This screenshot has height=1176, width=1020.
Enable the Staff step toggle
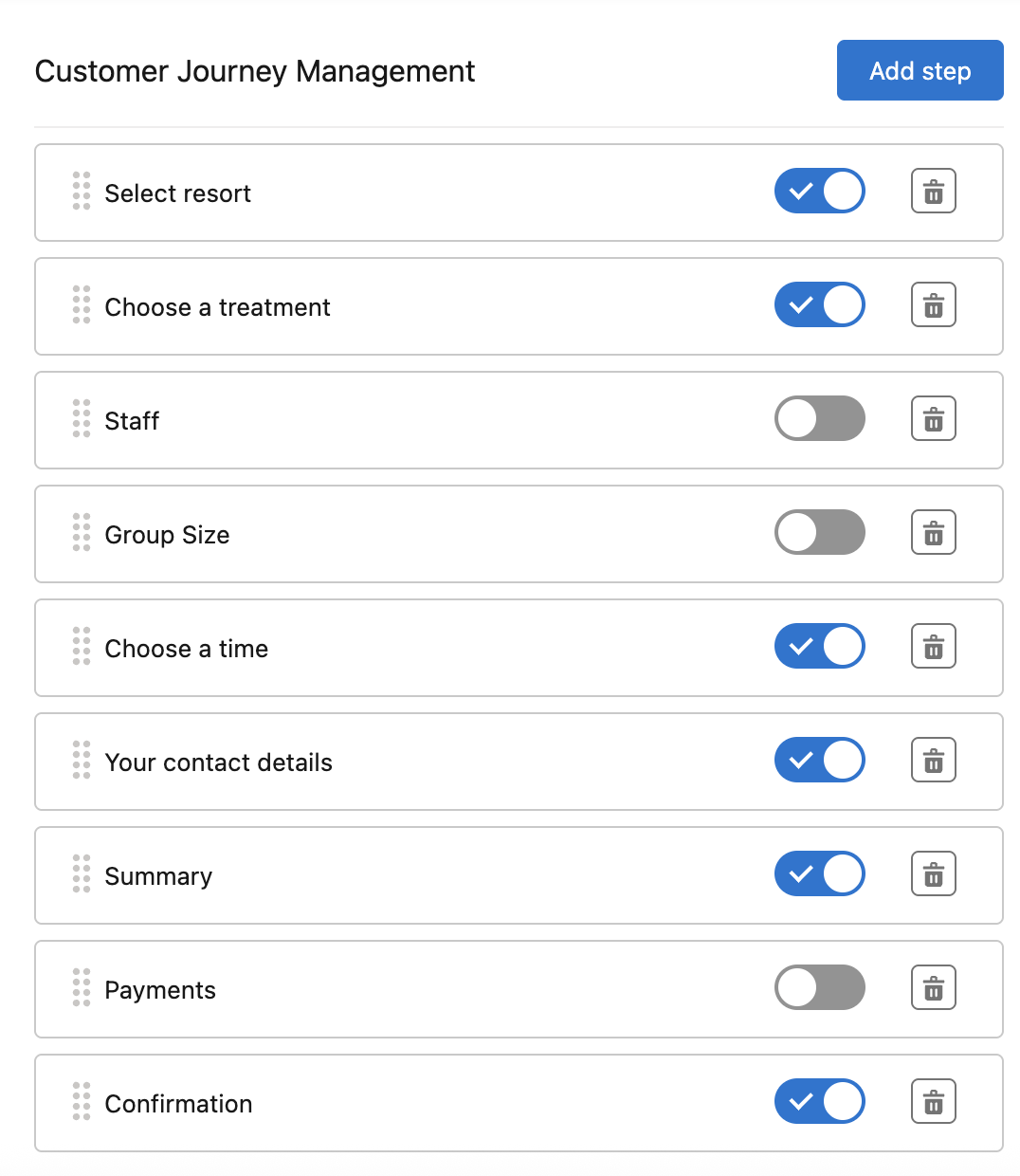pos(819,419)
